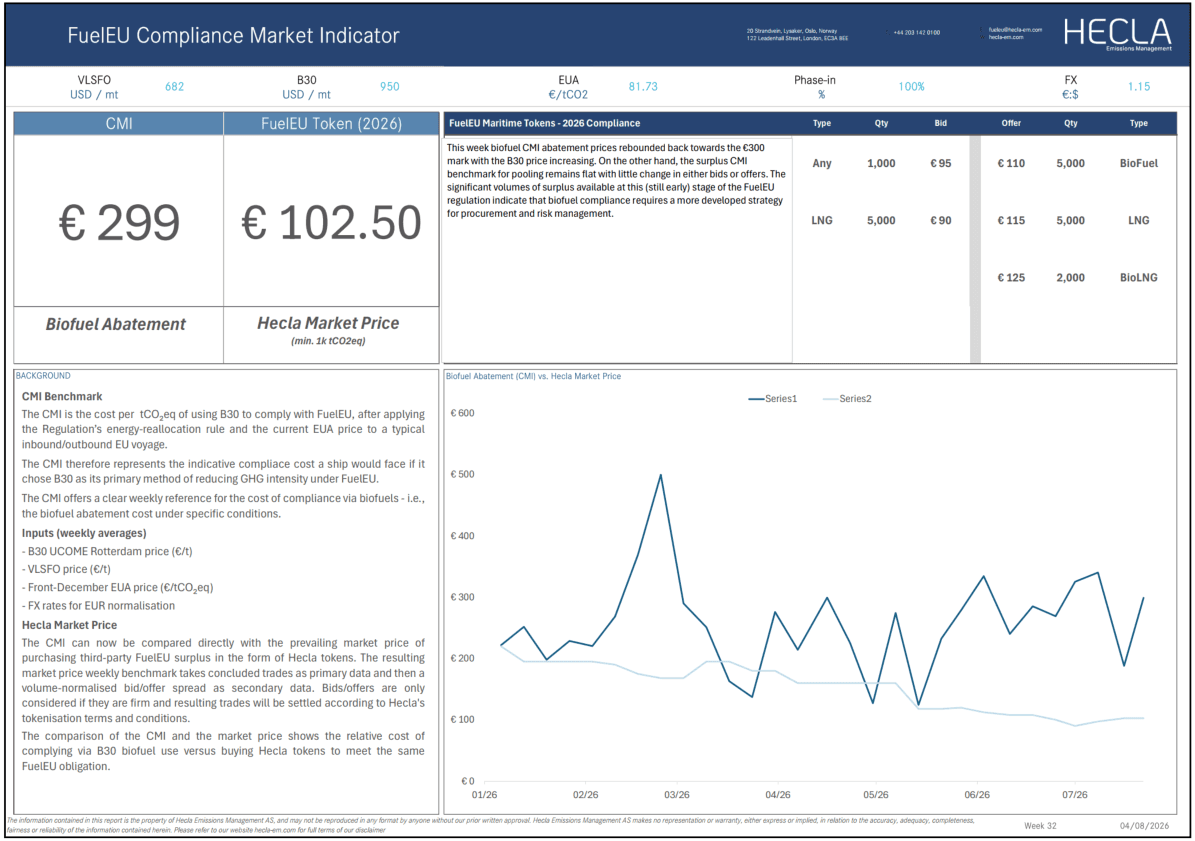Click the € 95 bid price
Viewport: 1195px width, 841px height.
(940, 163)
